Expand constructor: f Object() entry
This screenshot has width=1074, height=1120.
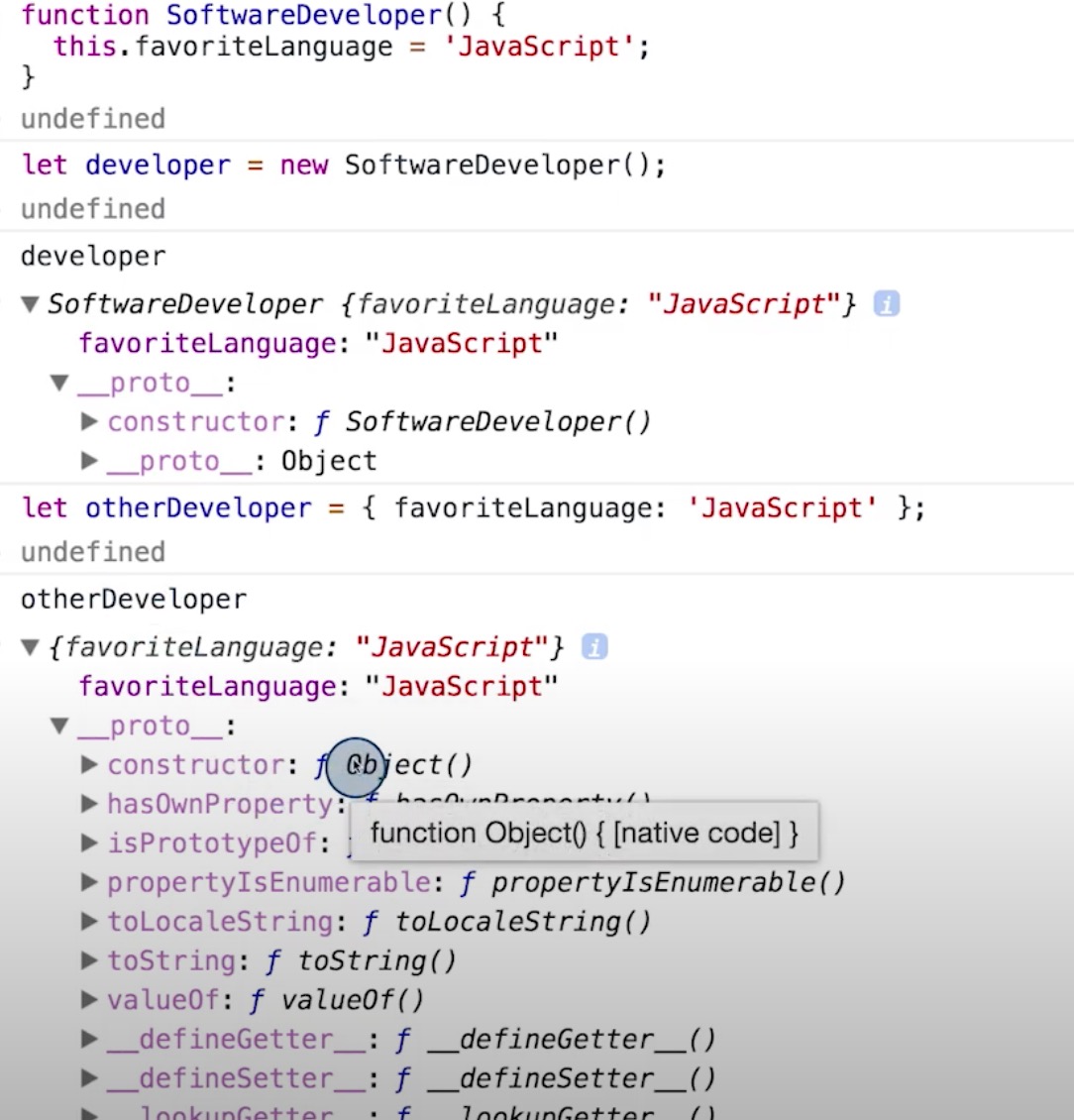89,765
